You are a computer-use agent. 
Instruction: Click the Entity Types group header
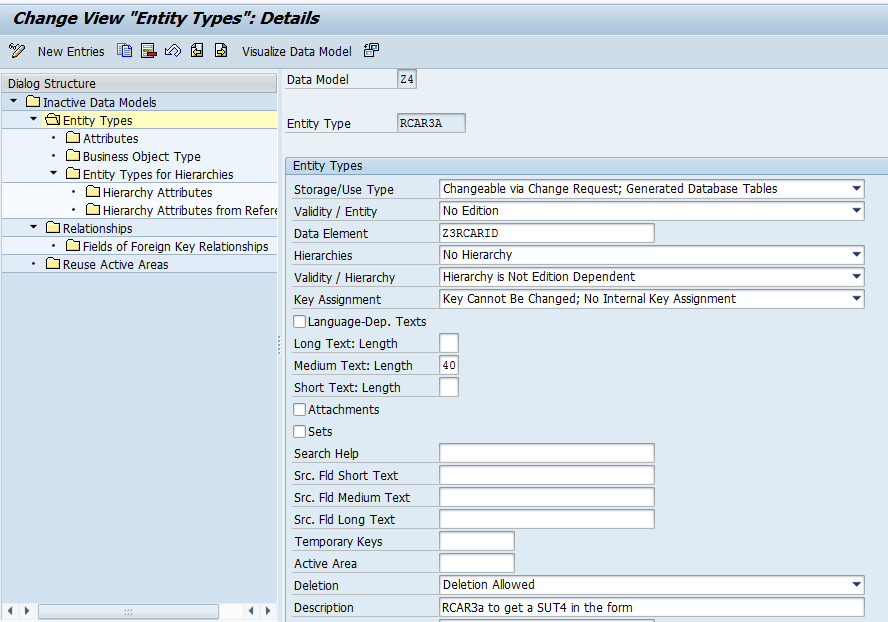tap(587, 165)
